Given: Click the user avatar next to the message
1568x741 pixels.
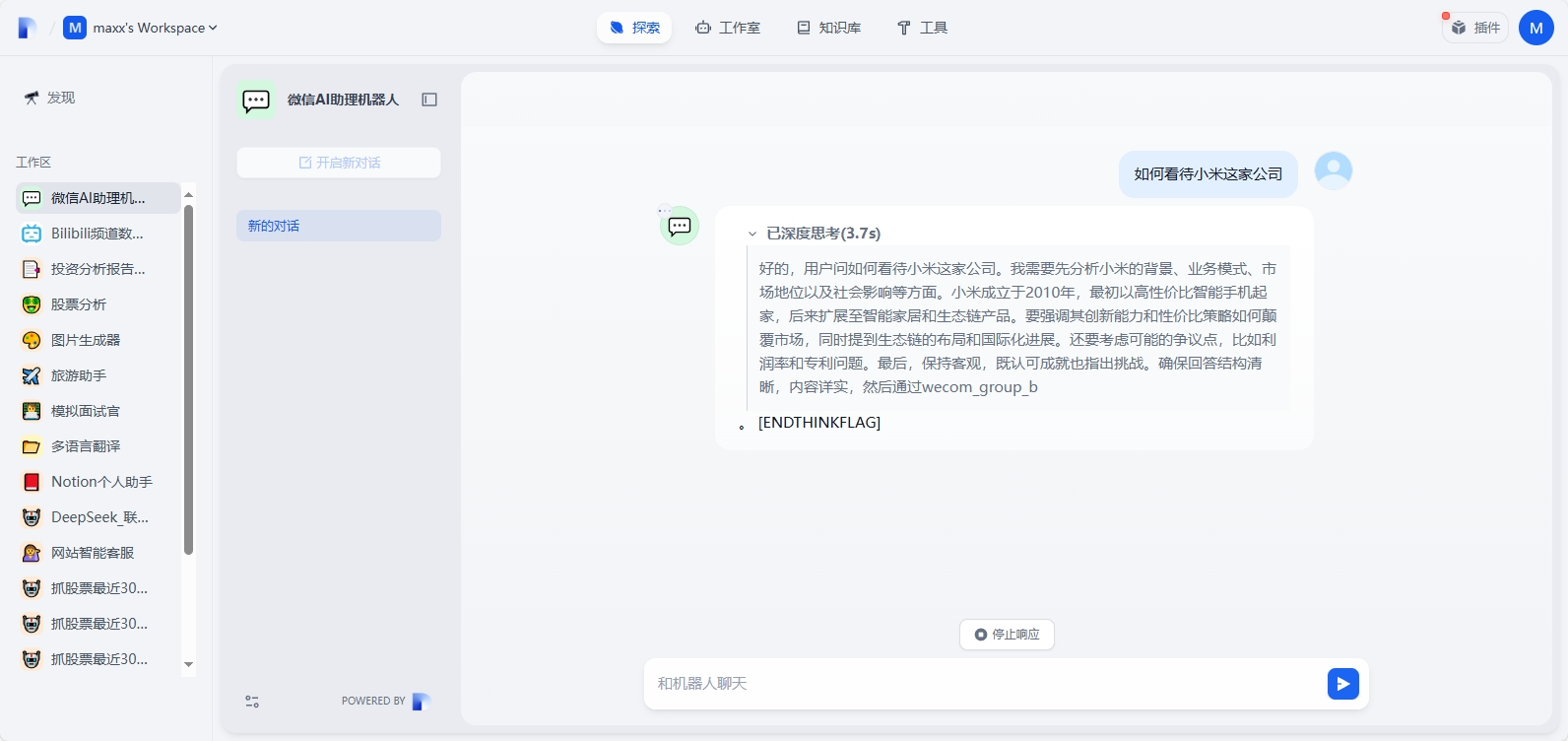Looking at the screenshot, I should pos(1334,170).
